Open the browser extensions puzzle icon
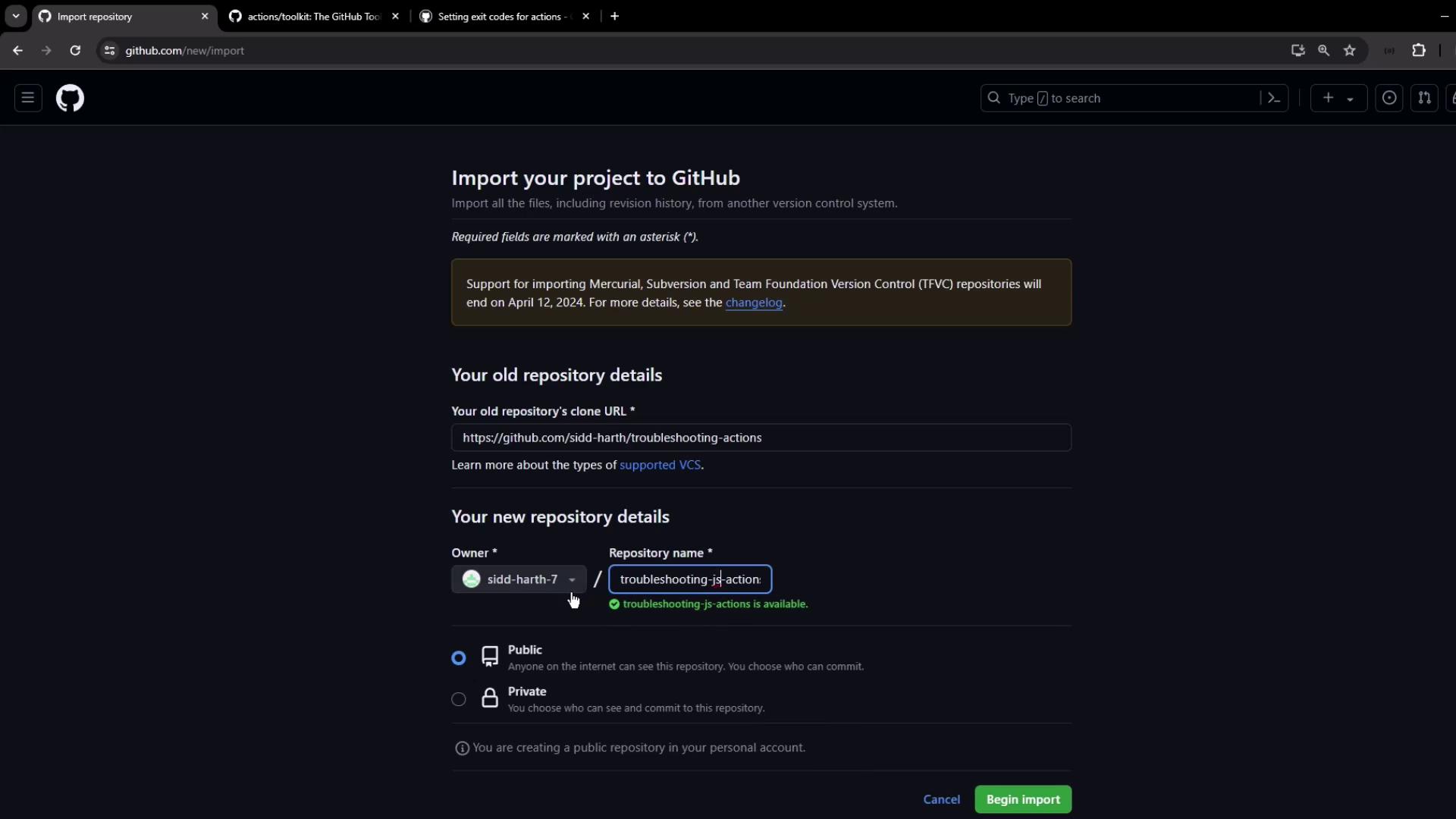 pyautogui.click(x=1419, y=51)
